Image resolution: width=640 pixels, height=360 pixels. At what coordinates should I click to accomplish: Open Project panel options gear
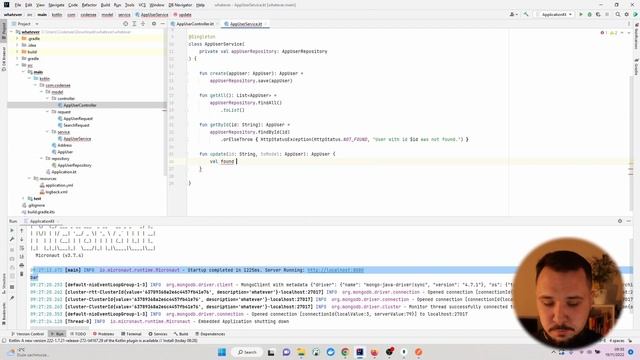pyautogui.click(x=154, y=24)
